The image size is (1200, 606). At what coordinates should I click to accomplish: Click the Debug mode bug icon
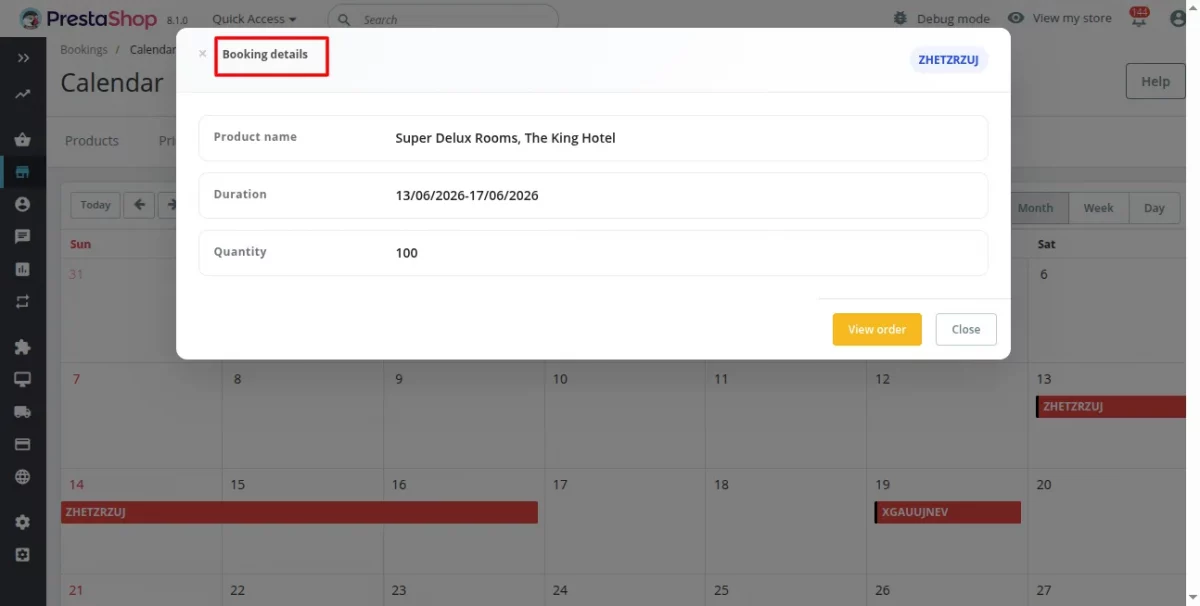click(x=901, y=18)
